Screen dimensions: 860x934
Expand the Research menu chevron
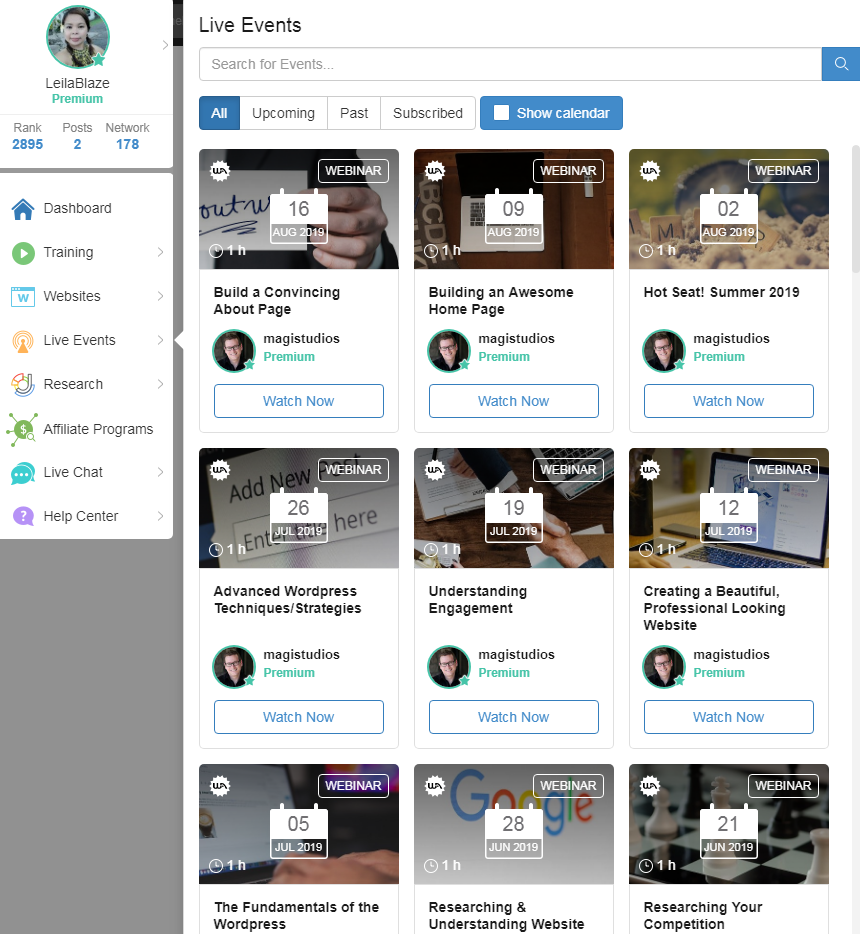tap(160, 384)
